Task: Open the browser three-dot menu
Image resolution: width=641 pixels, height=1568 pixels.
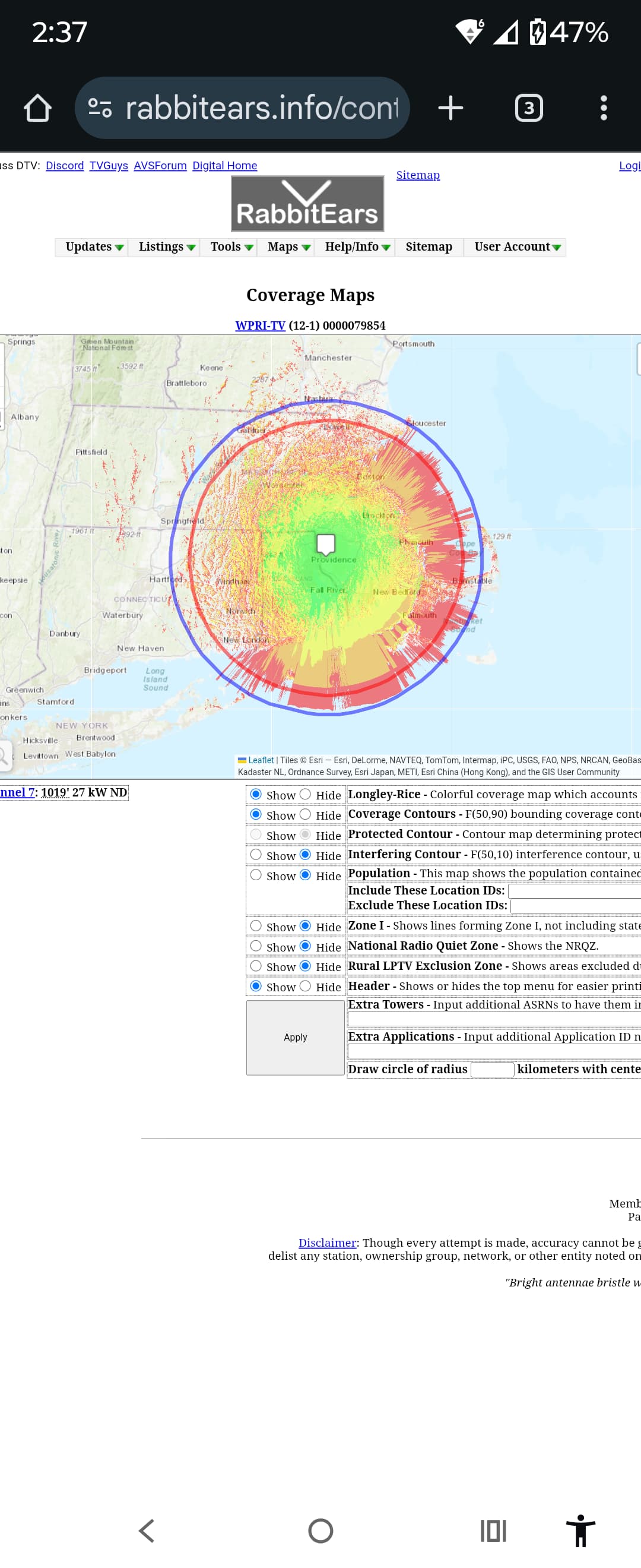Action: [x=602, y=108]
